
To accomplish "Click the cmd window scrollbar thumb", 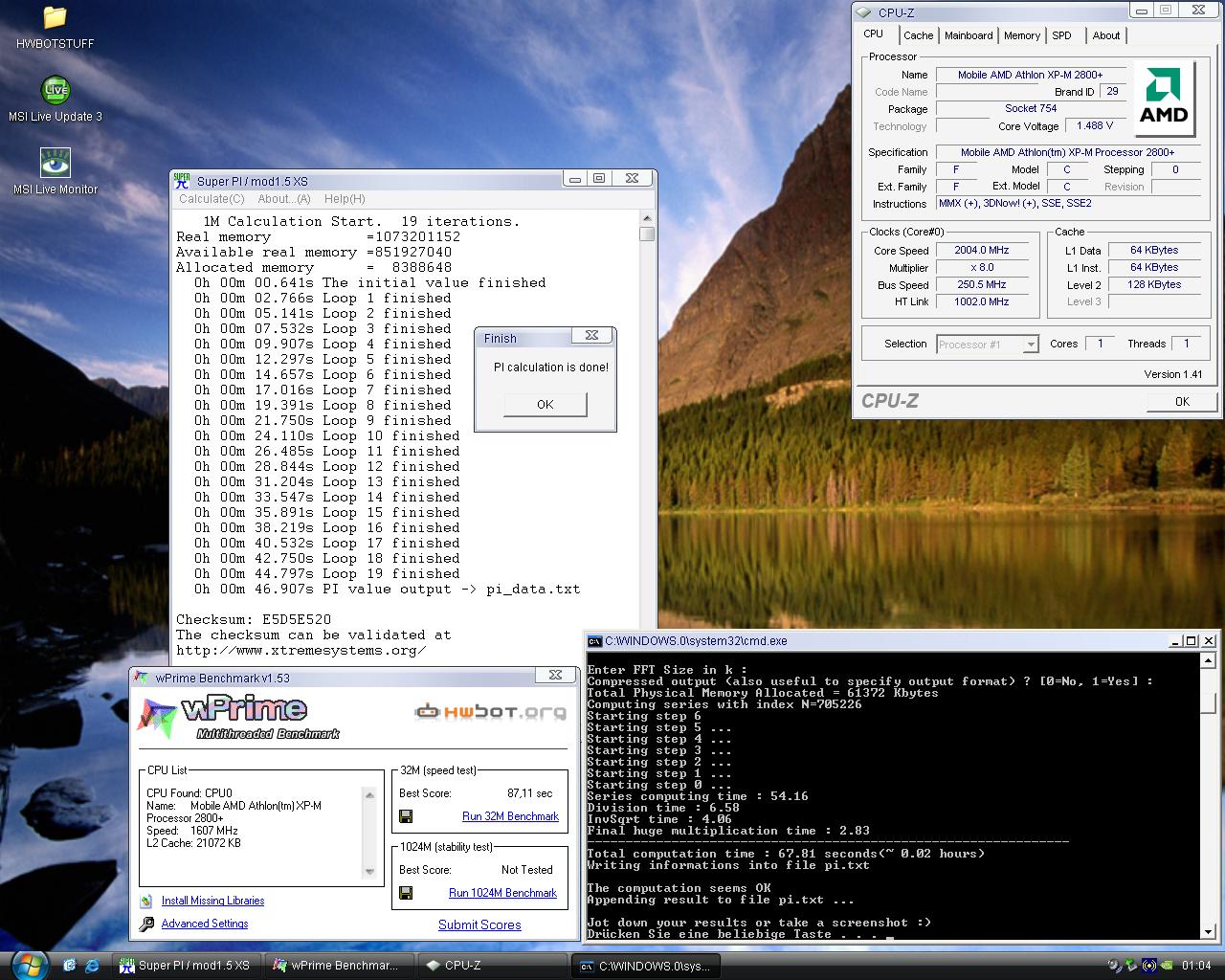I will (1209, 703).
